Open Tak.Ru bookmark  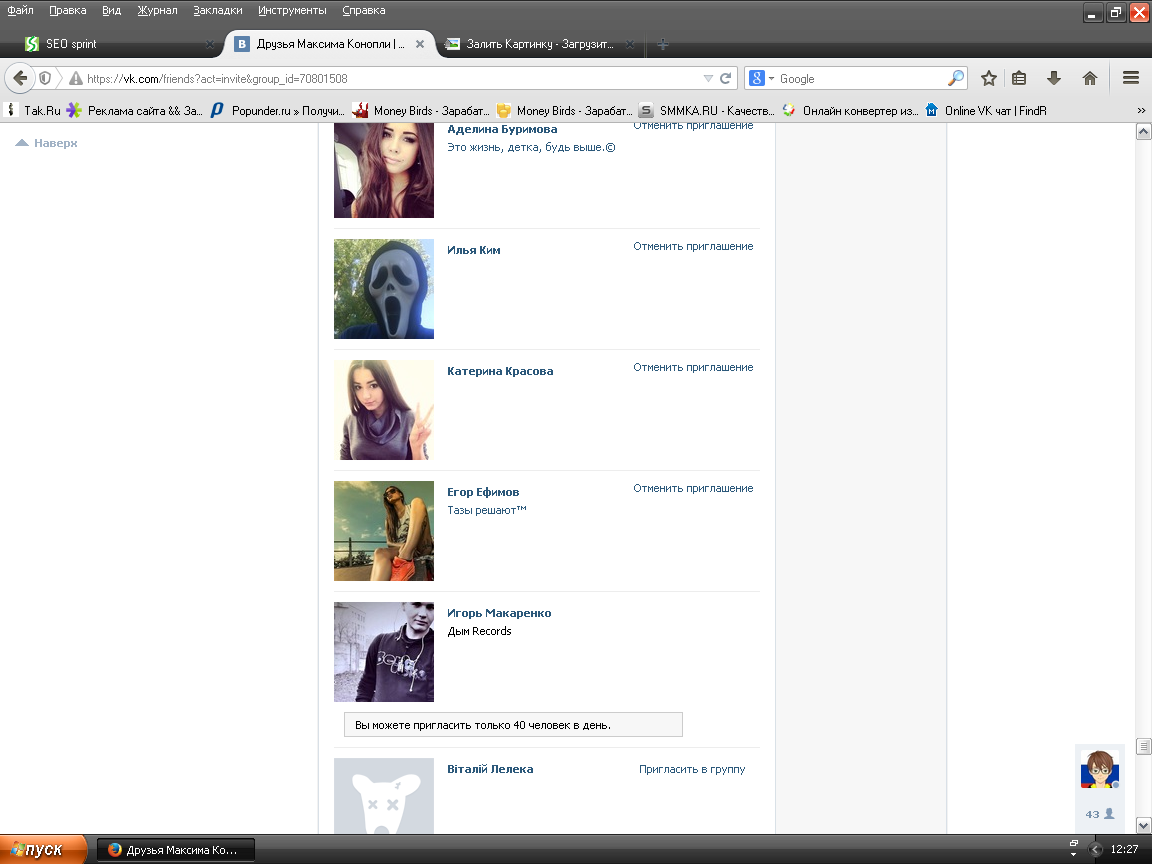(x=33, y=111)
